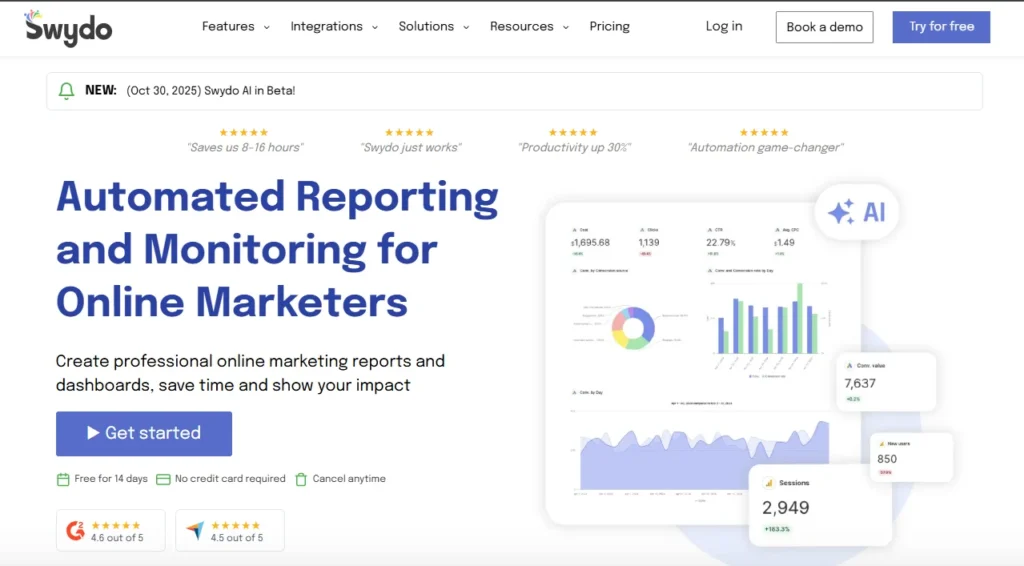Click the New users 850 card

[x=911, y=458]
